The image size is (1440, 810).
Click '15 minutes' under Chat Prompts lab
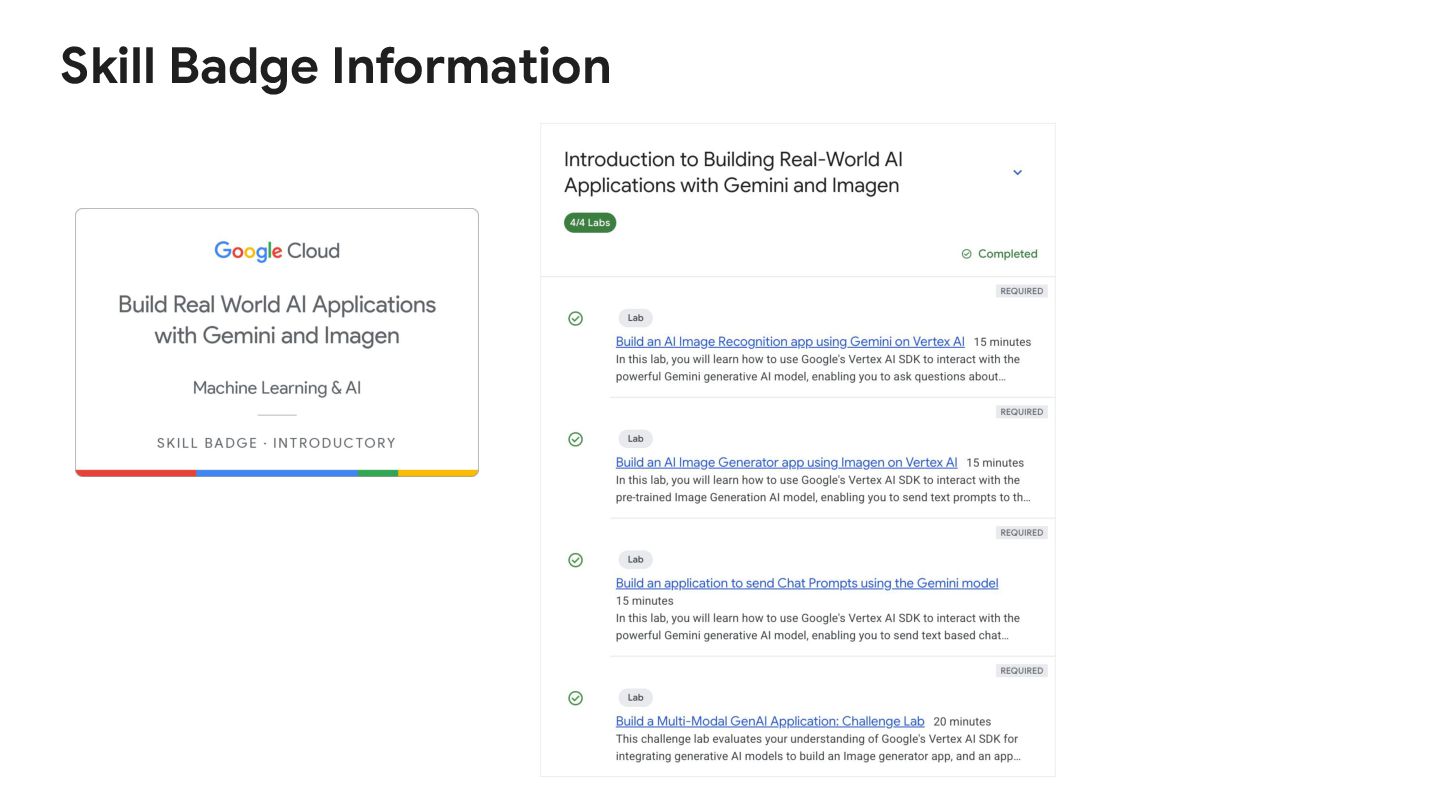[x=645, y=602]
